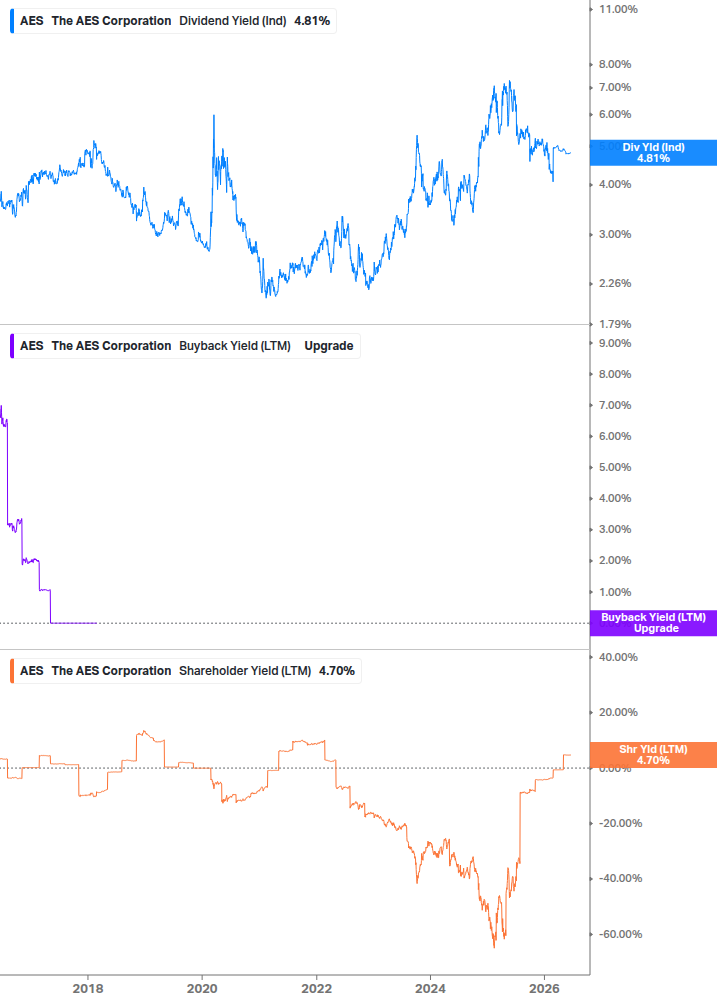Click the 4.81% value in the dividend legend

click(312, 21)
